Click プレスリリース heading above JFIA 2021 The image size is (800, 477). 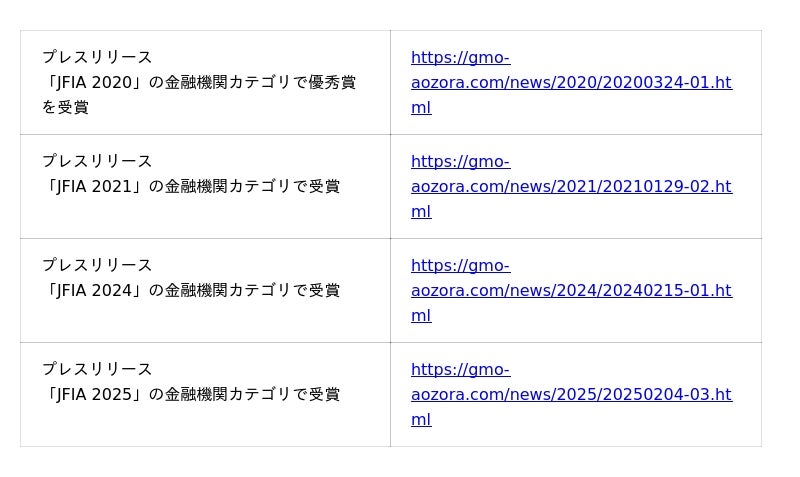(97, 161)
